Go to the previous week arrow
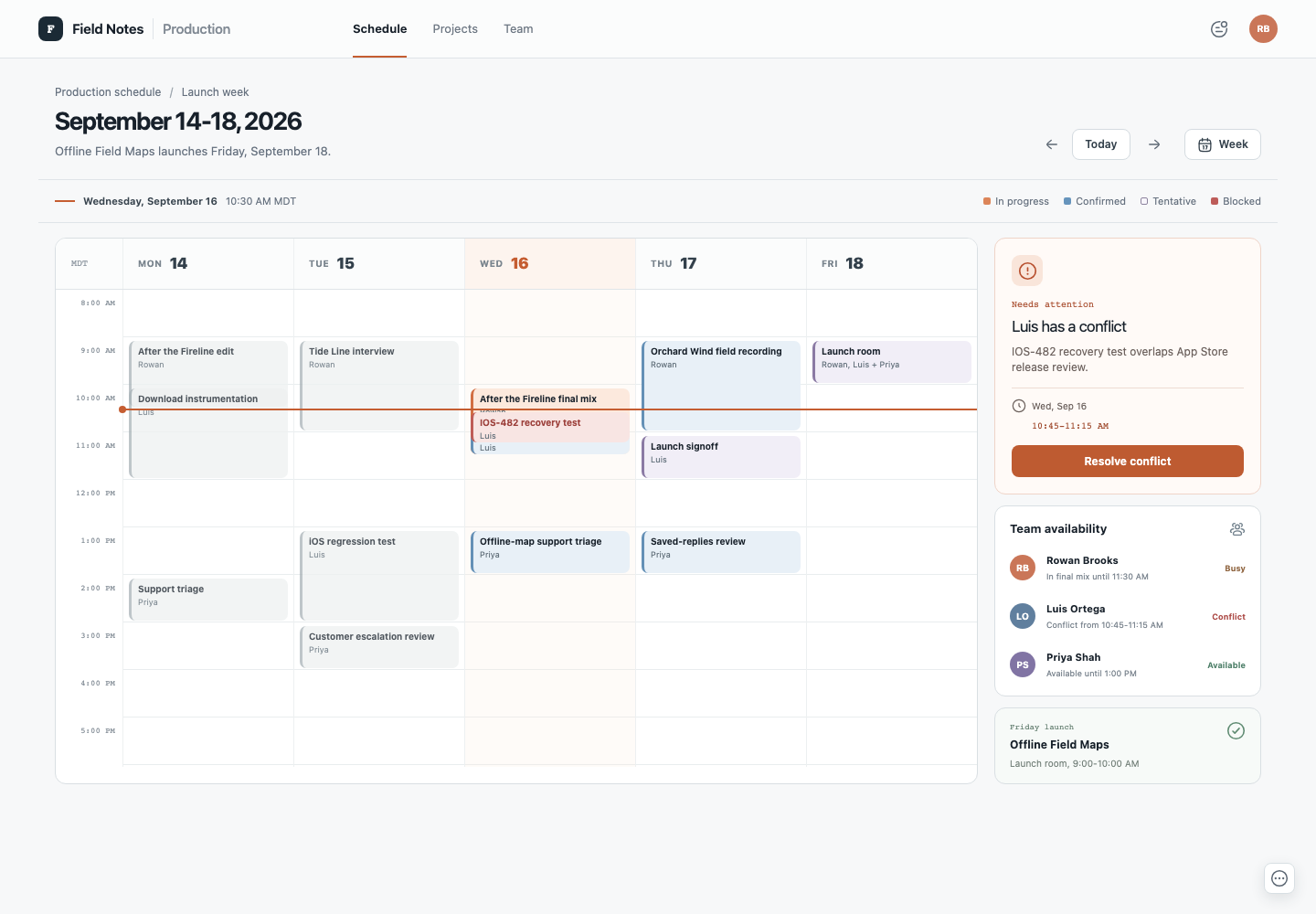Screen dimensions: 1316x914 1052,144
